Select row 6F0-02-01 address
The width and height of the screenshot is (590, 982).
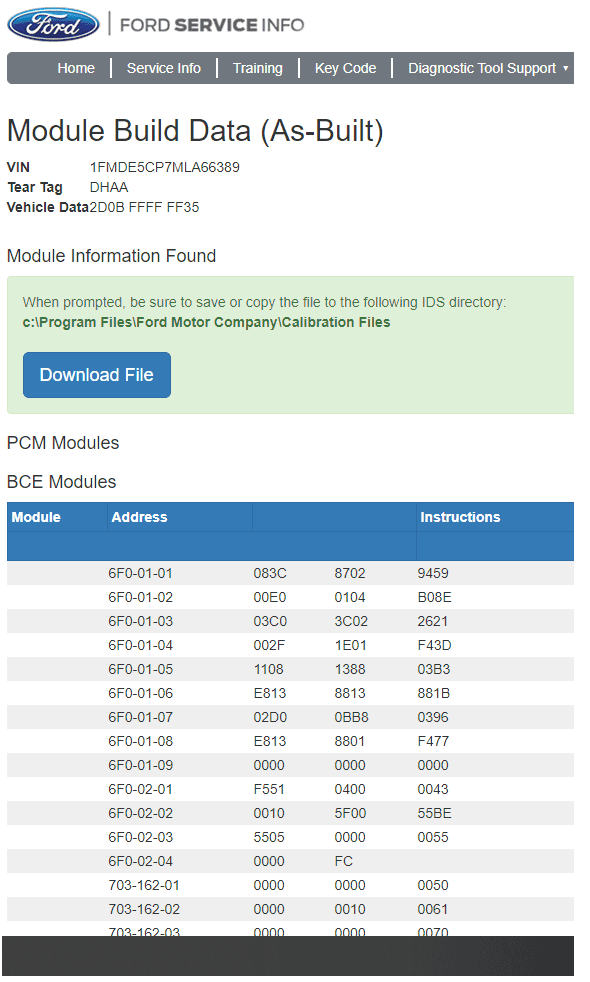(140, 789)
